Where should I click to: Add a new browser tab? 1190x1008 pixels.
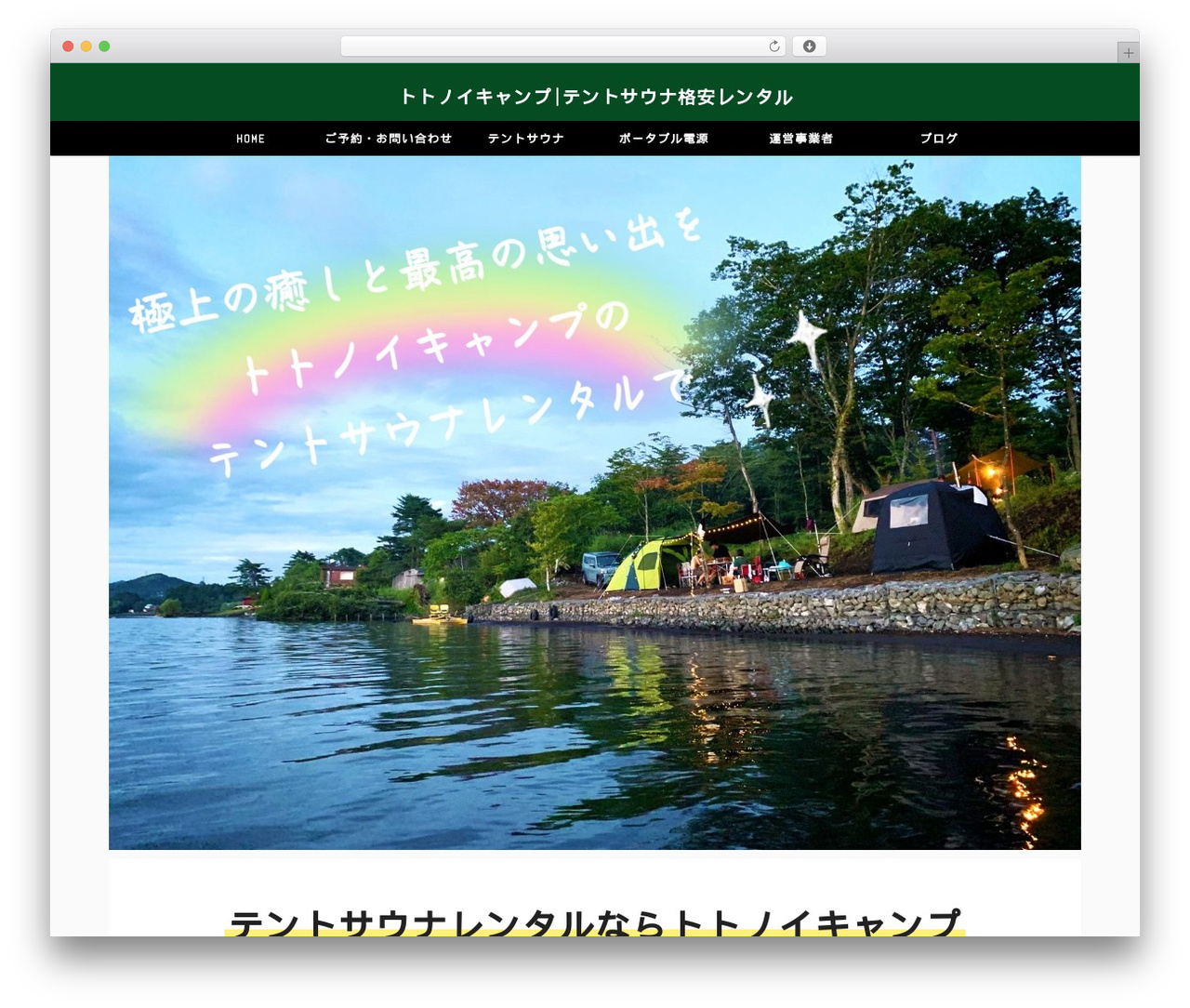(x=1128, y=53)
